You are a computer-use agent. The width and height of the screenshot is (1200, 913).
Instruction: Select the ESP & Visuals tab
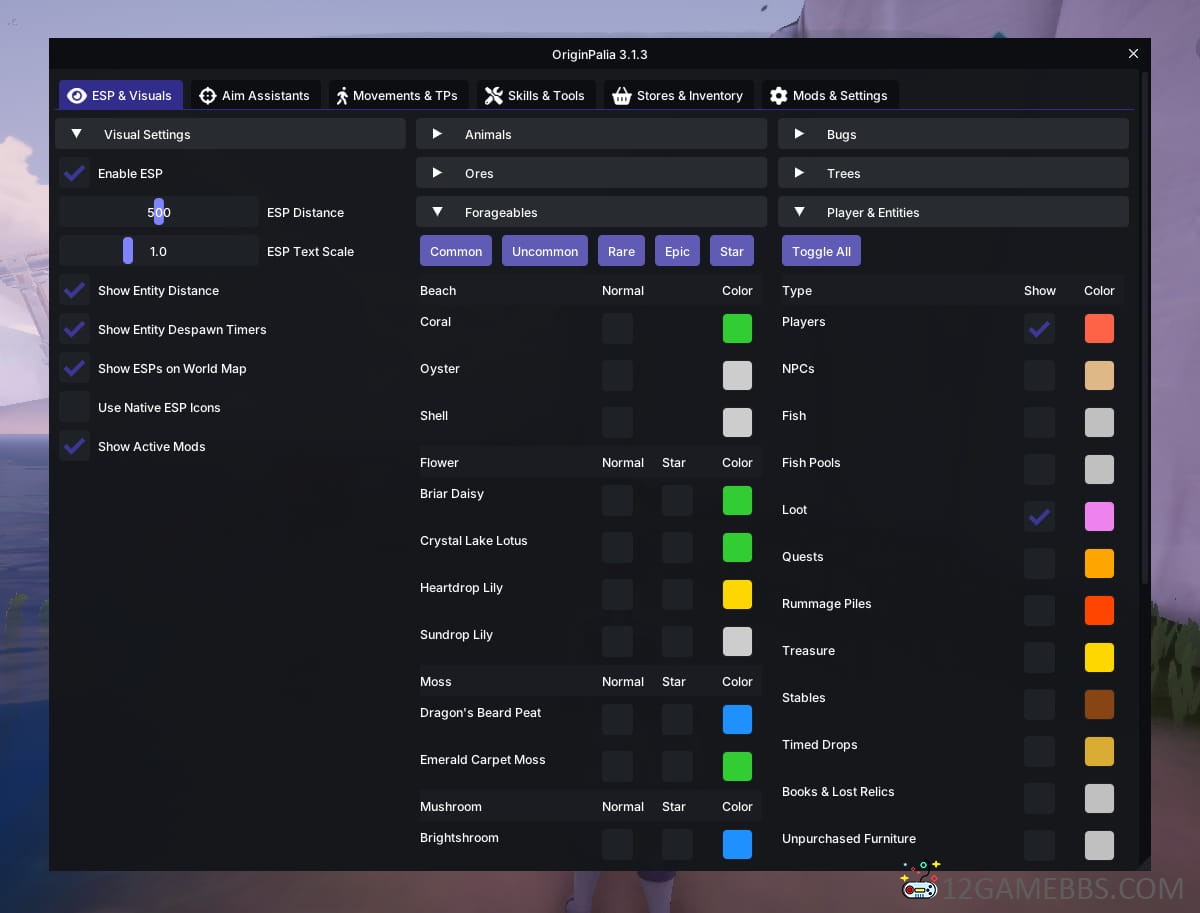coord(121,95)
